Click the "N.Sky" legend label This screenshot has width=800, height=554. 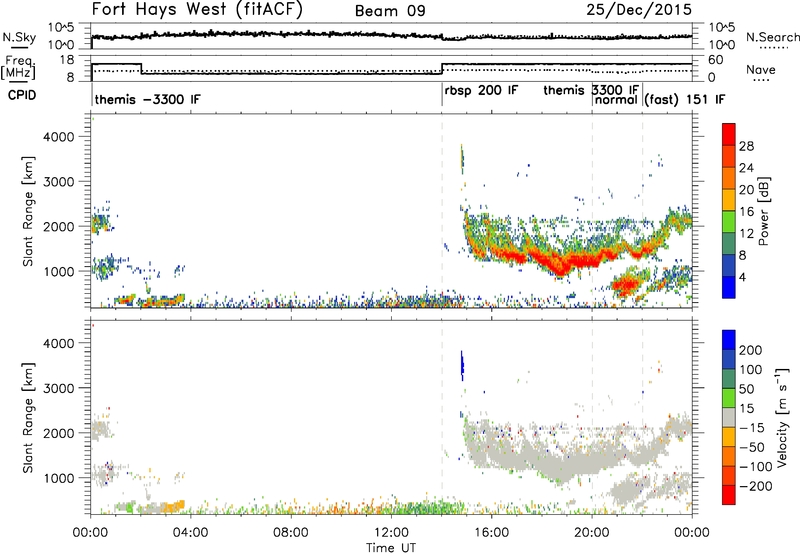click(19, 37)
